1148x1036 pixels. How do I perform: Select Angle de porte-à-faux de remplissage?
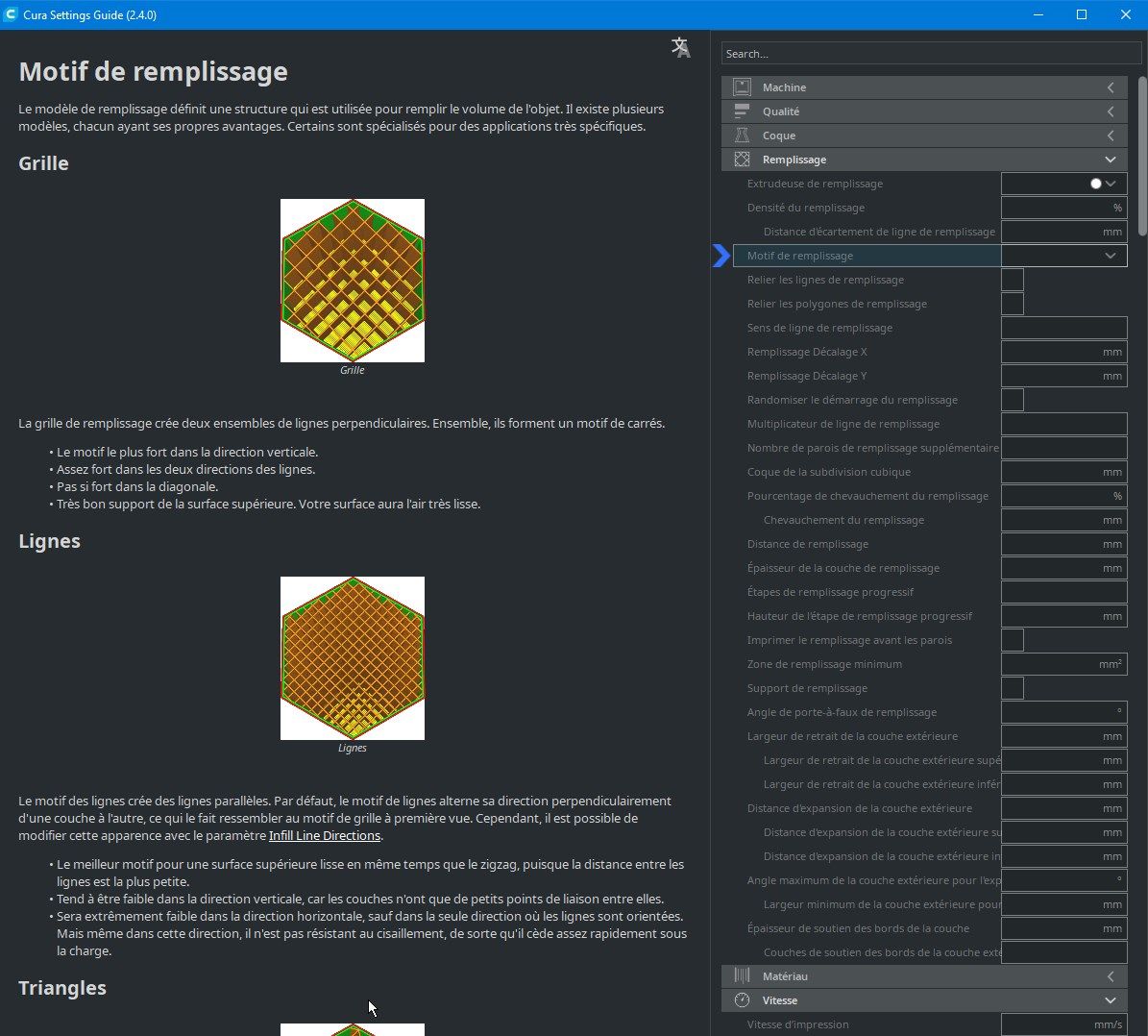842,712
